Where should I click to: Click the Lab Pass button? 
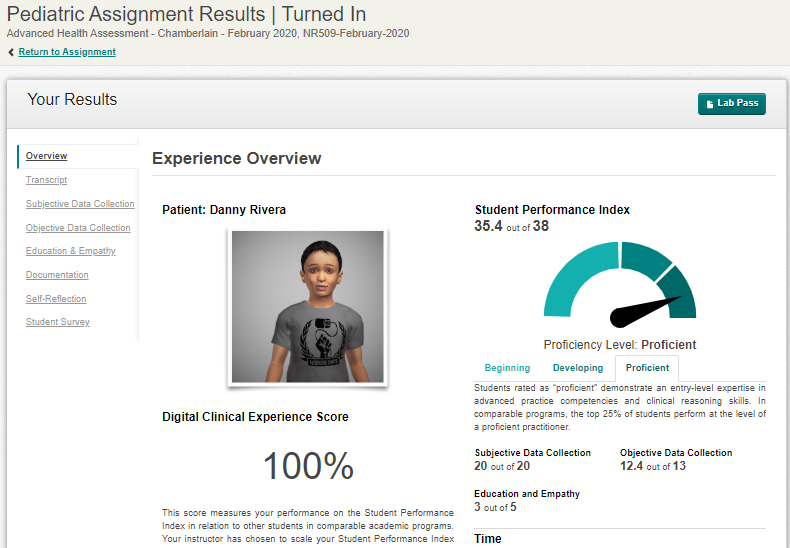(x=732, y=104)
